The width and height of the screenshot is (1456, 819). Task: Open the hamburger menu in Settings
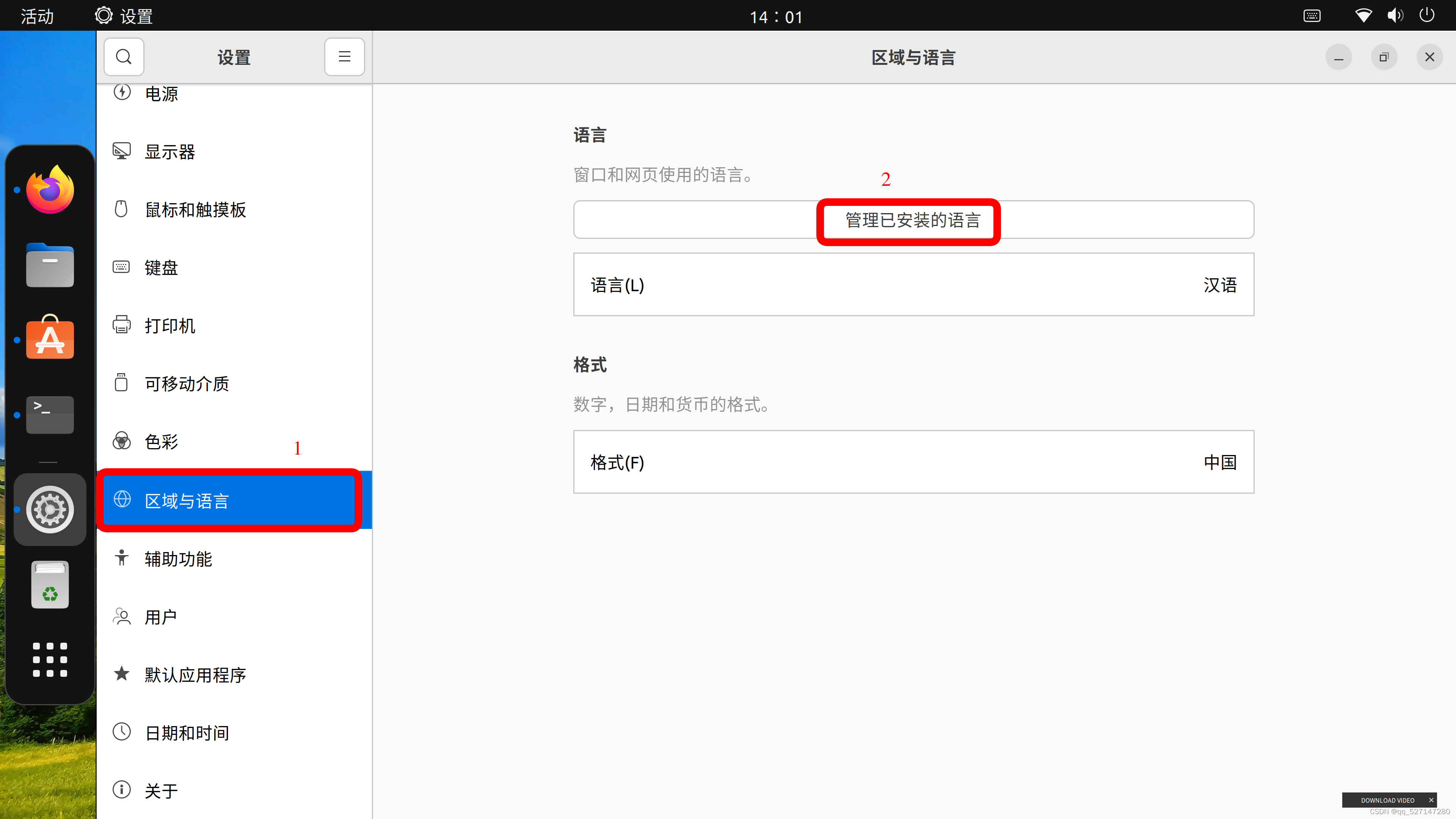tap(344, 57)
